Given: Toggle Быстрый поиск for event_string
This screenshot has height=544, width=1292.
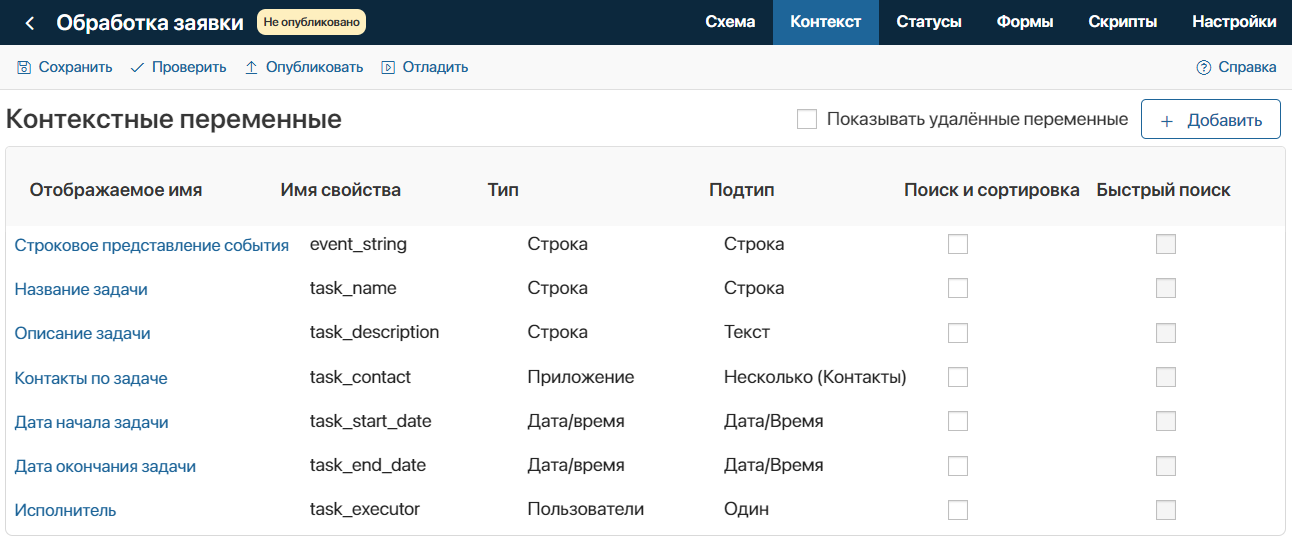Looking at the screenshot, I should click(x=1166, y=244).
